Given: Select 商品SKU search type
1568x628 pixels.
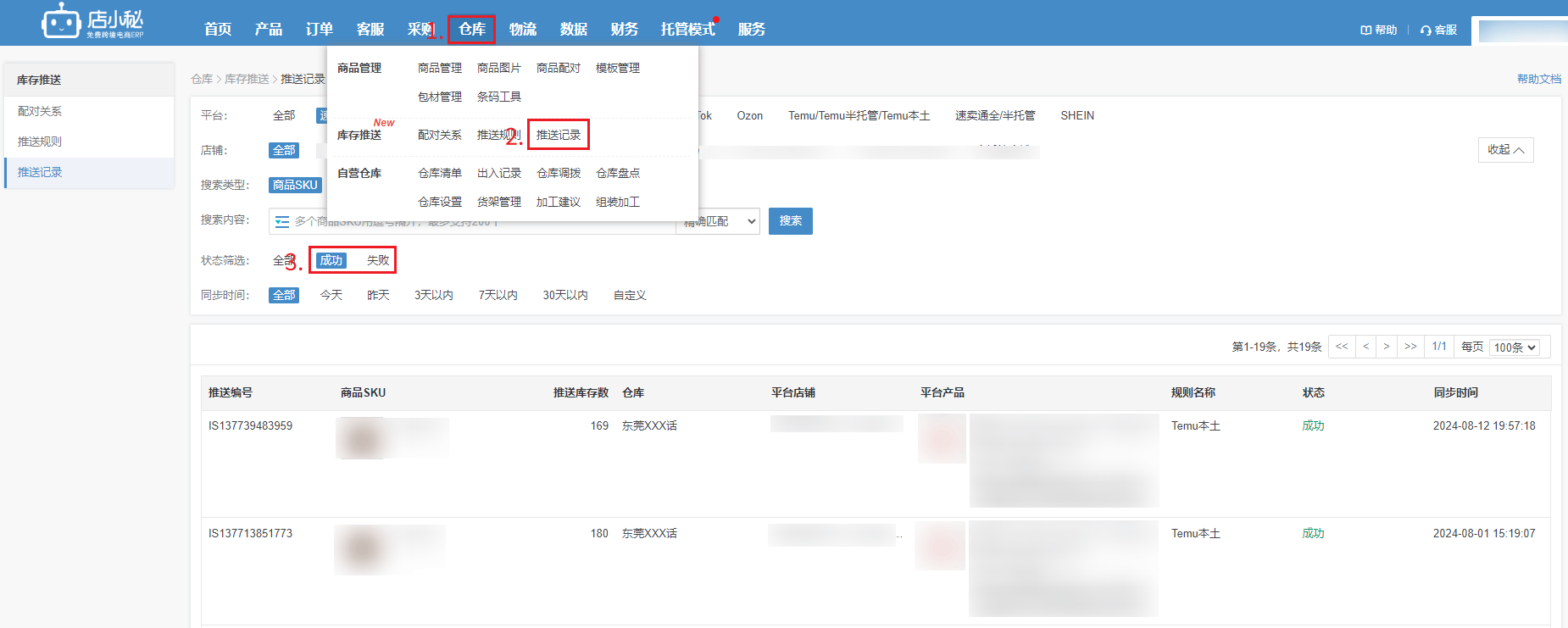Looking at the screenshot, I should (x=295, y=185).
